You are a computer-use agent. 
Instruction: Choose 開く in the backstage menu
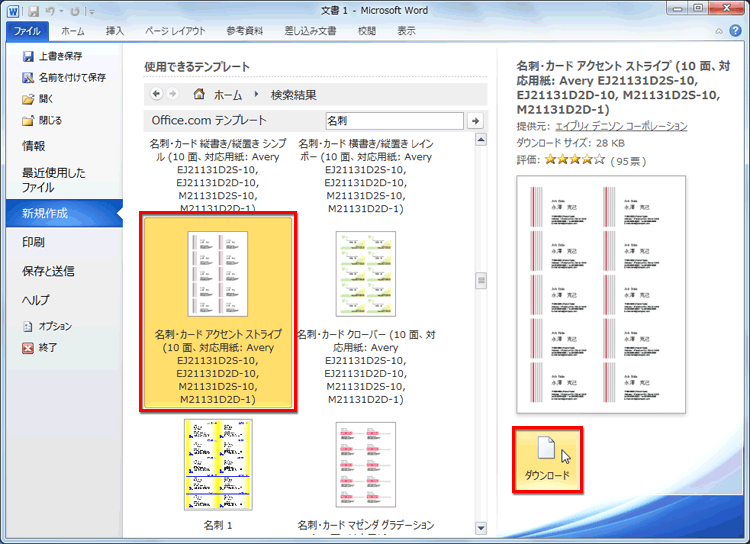(38, 99)
